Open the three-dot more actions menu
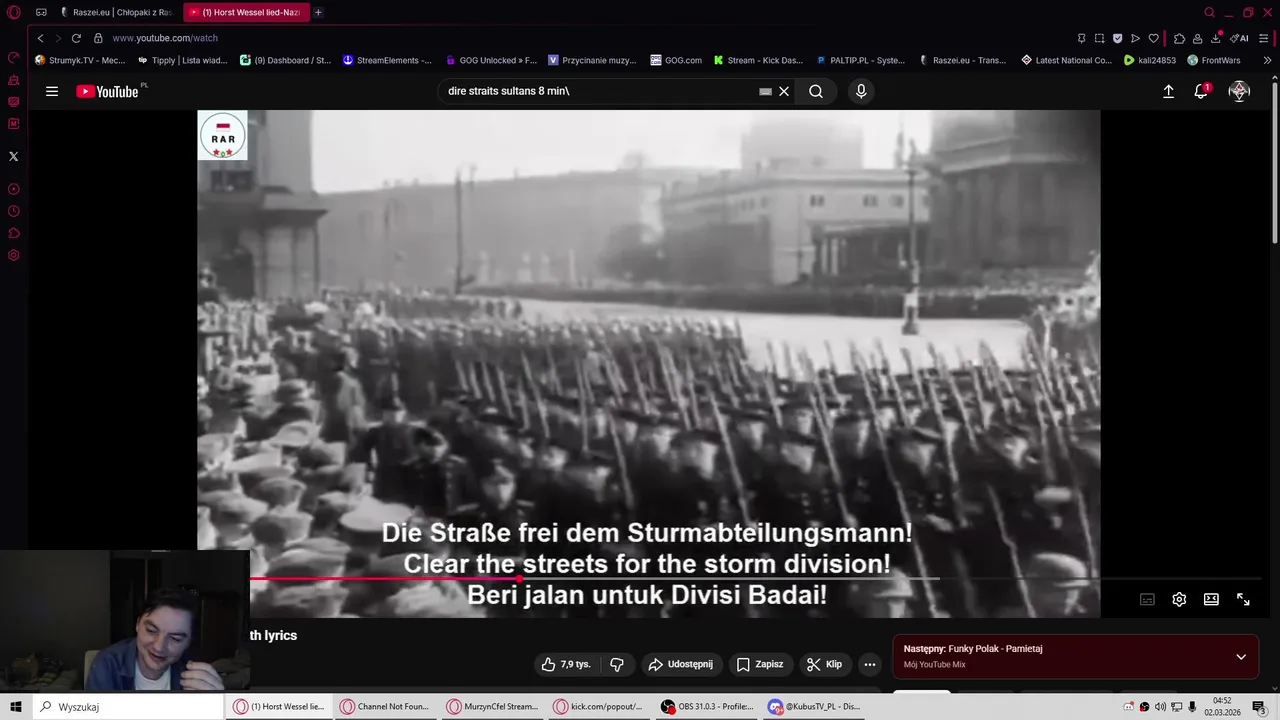The height and width of the screenshot is (720, 1280). 870,664
